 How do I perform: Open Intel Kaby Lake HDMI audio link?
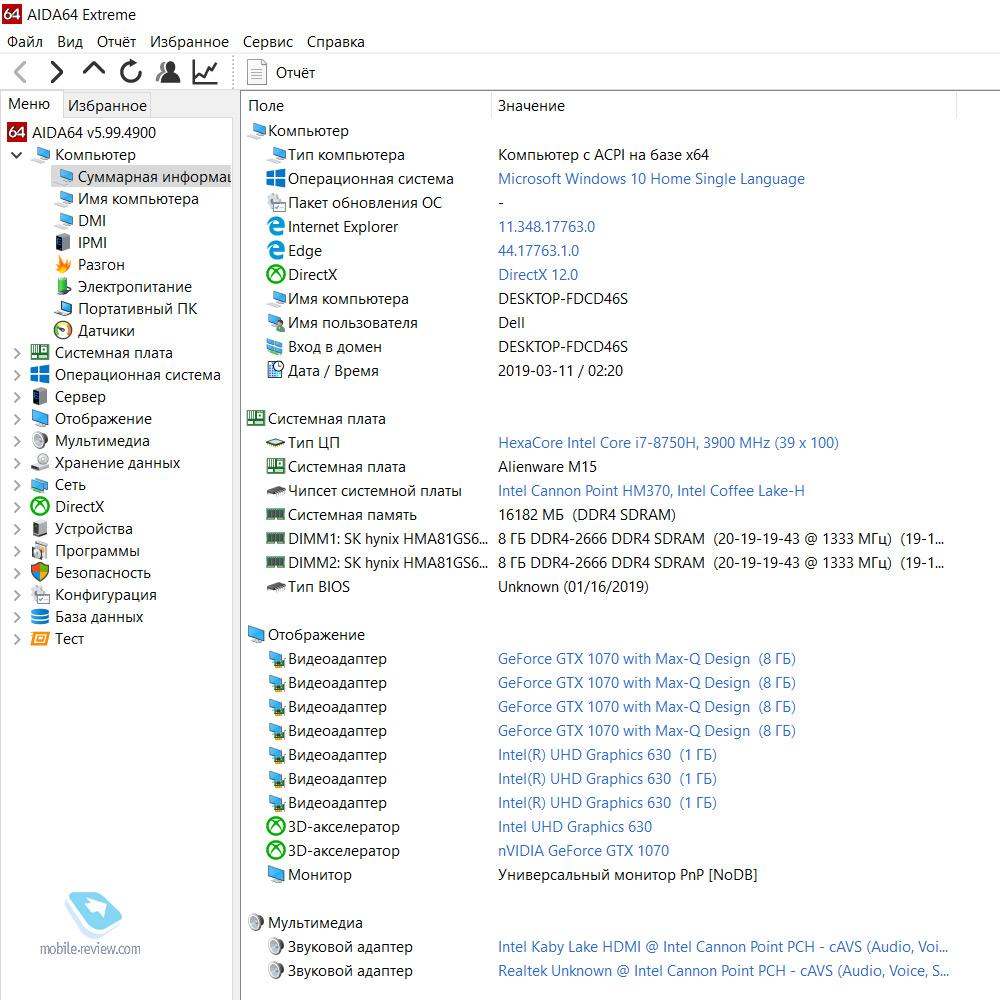click(723, 946)
